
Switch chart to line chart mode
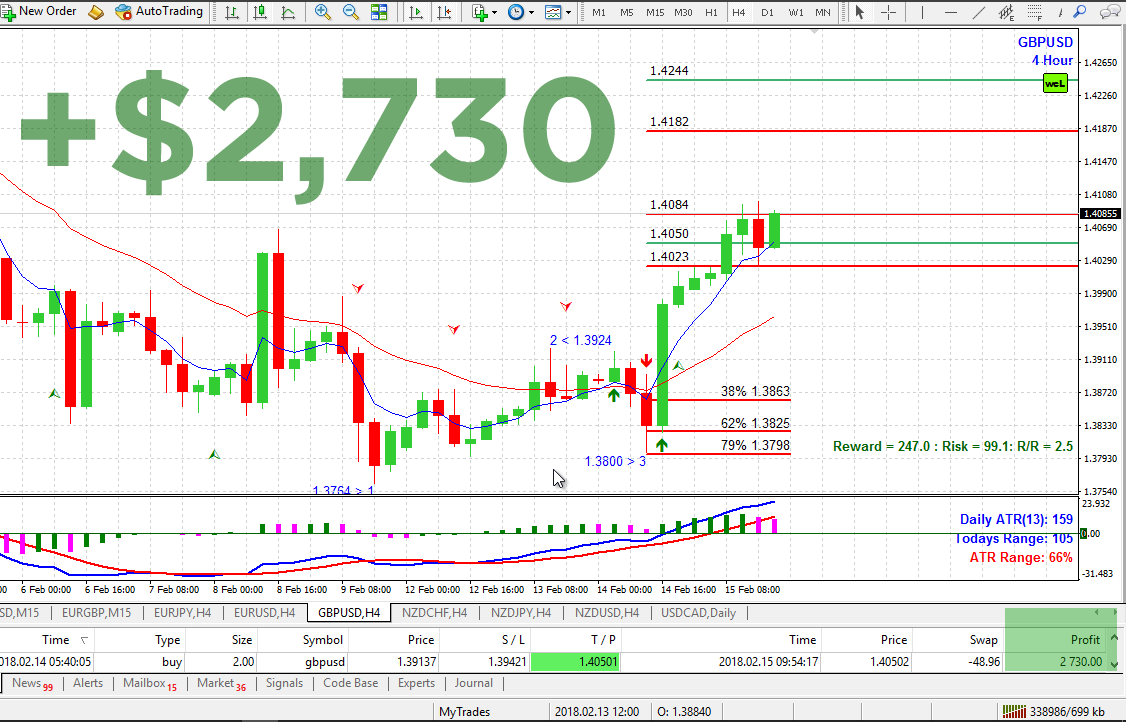tap(288, 12)
